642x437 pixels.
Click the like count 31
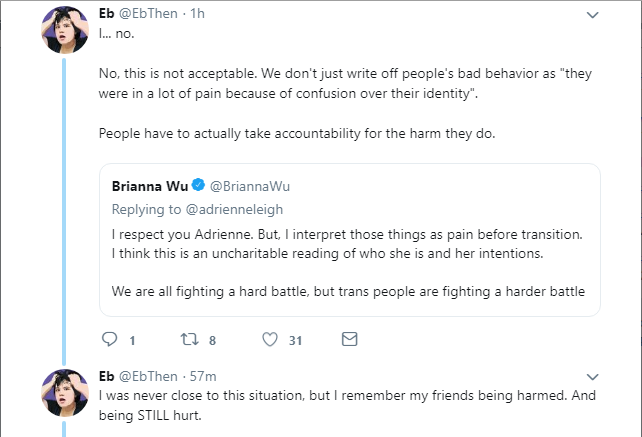point(296,340)
